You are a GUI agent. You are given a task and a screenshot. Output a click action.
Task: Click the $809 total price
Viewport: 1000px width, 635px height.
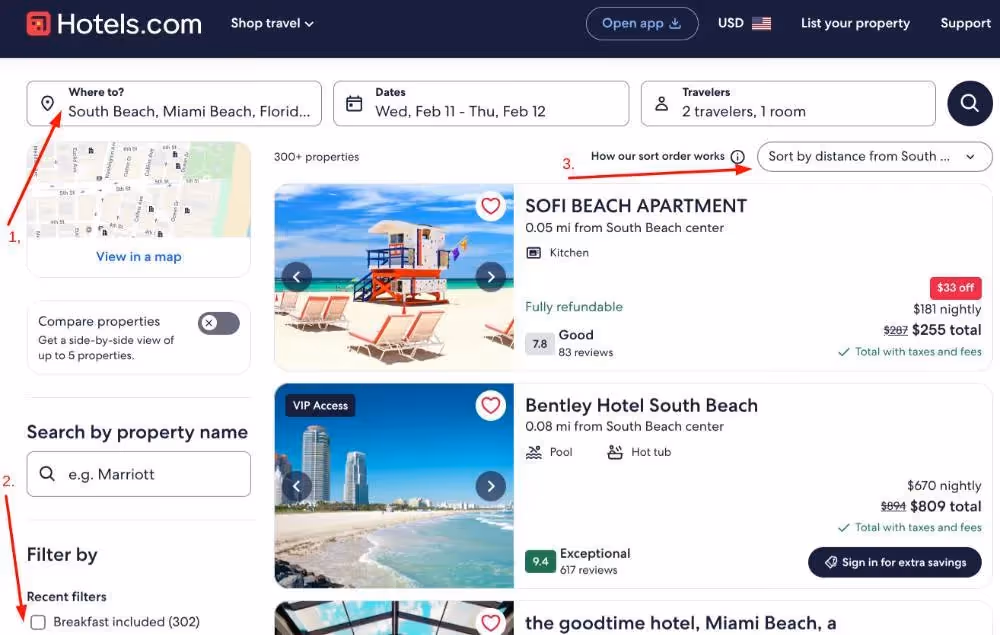pos(946,506)
